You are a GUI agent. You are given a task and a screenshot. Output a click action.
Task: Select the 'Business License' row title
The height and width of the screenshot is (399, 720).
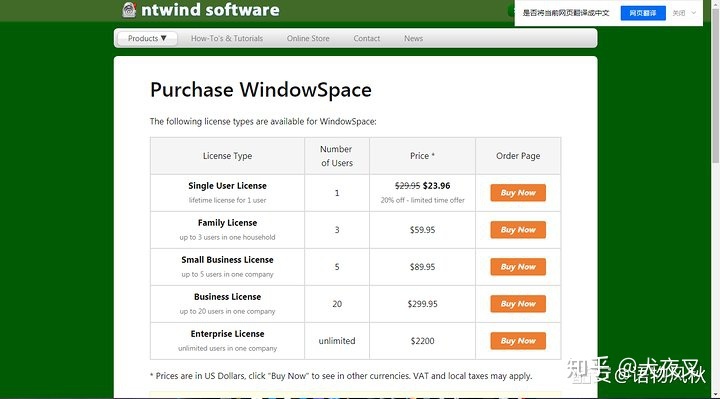tap(227, 297)
